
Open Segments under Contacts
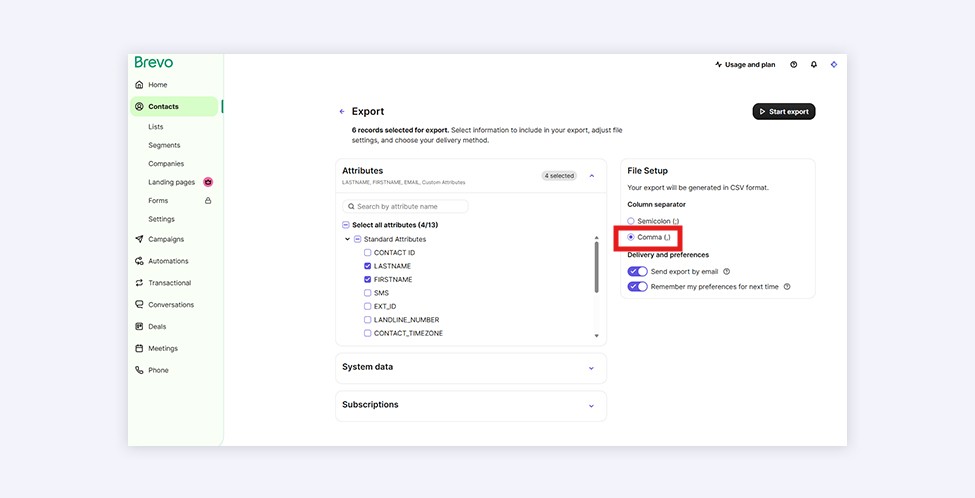pos(164,145)
